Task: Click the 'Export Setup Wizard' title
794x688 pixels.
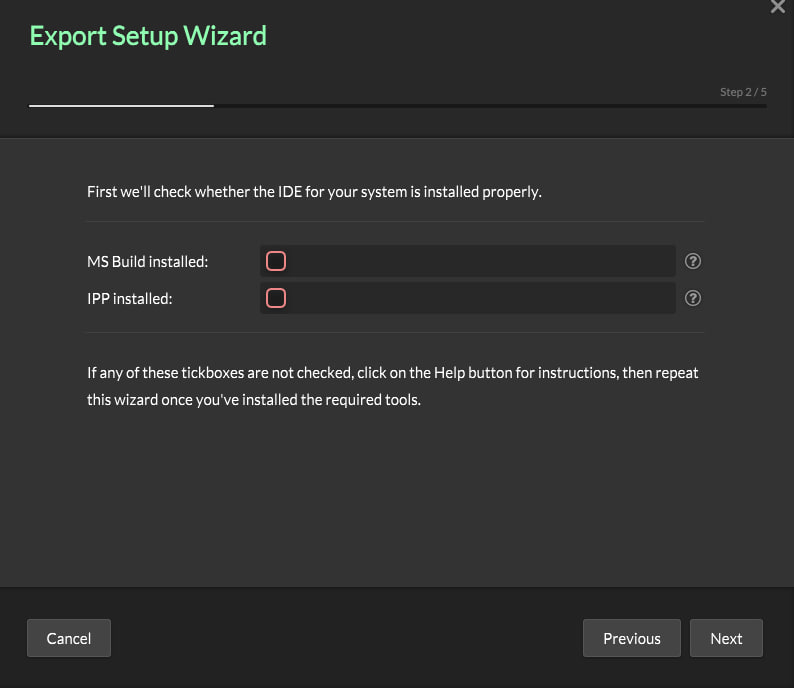Action: coord(148,36)
